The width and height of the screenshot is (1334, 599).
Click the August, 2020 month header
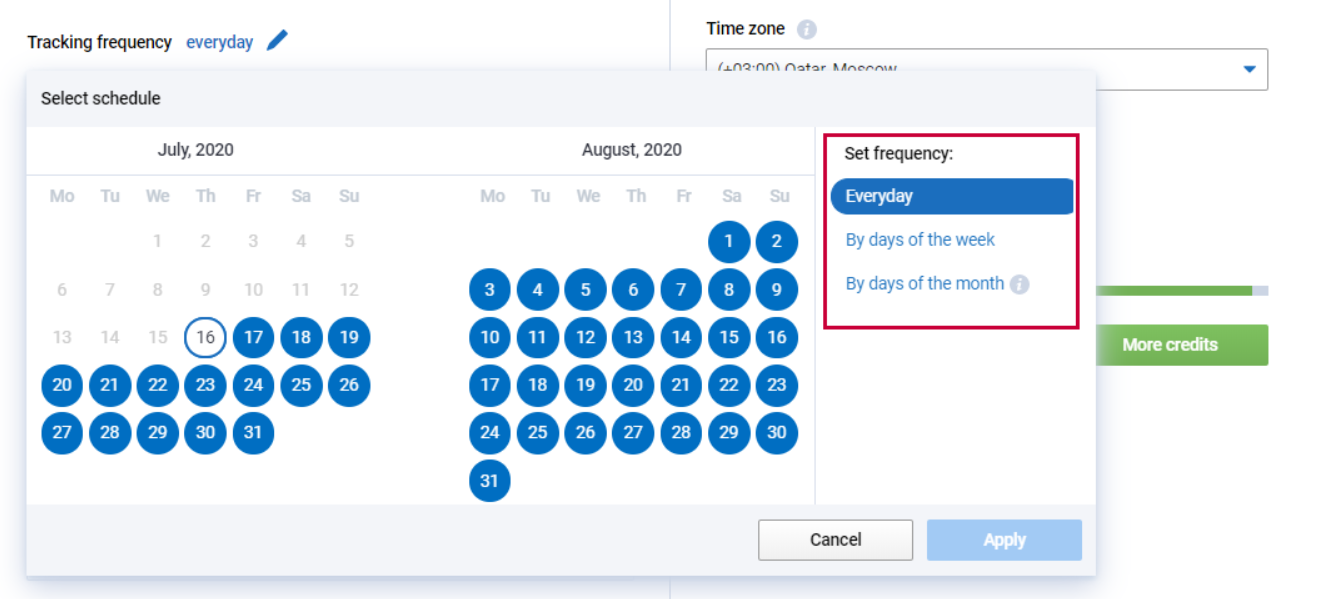631,150
